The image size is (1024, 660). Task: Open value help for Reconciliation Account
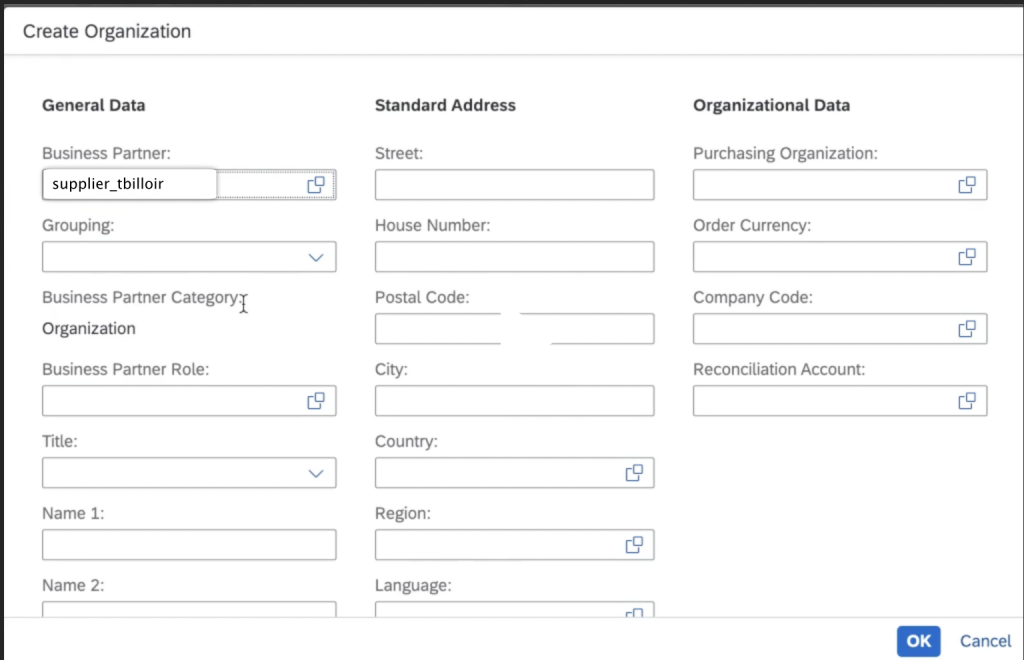pyautogui.click(x=967, y=401)
